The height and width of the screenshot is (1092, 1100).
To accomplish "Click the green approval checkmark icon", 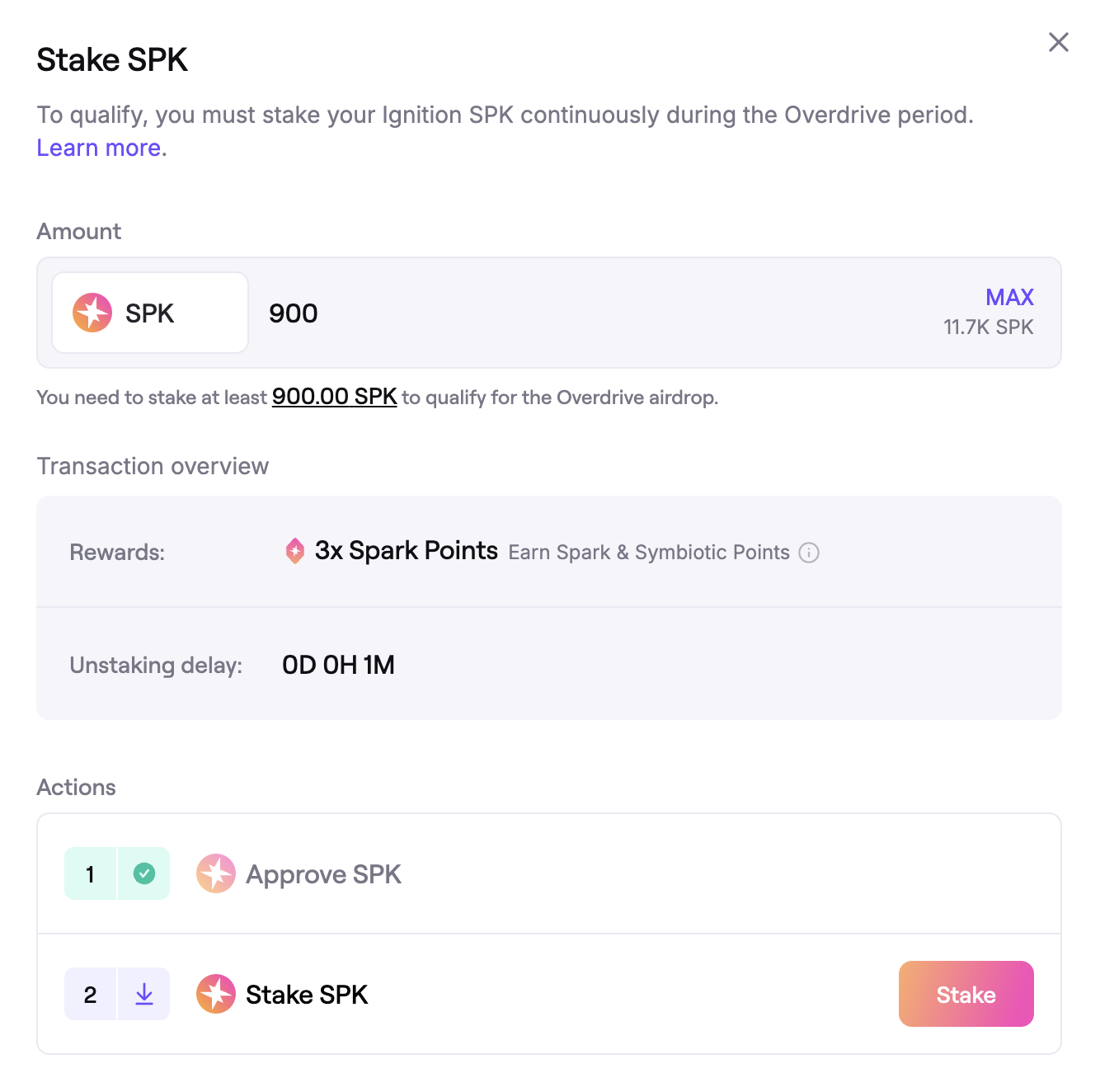I will (144, 873).
